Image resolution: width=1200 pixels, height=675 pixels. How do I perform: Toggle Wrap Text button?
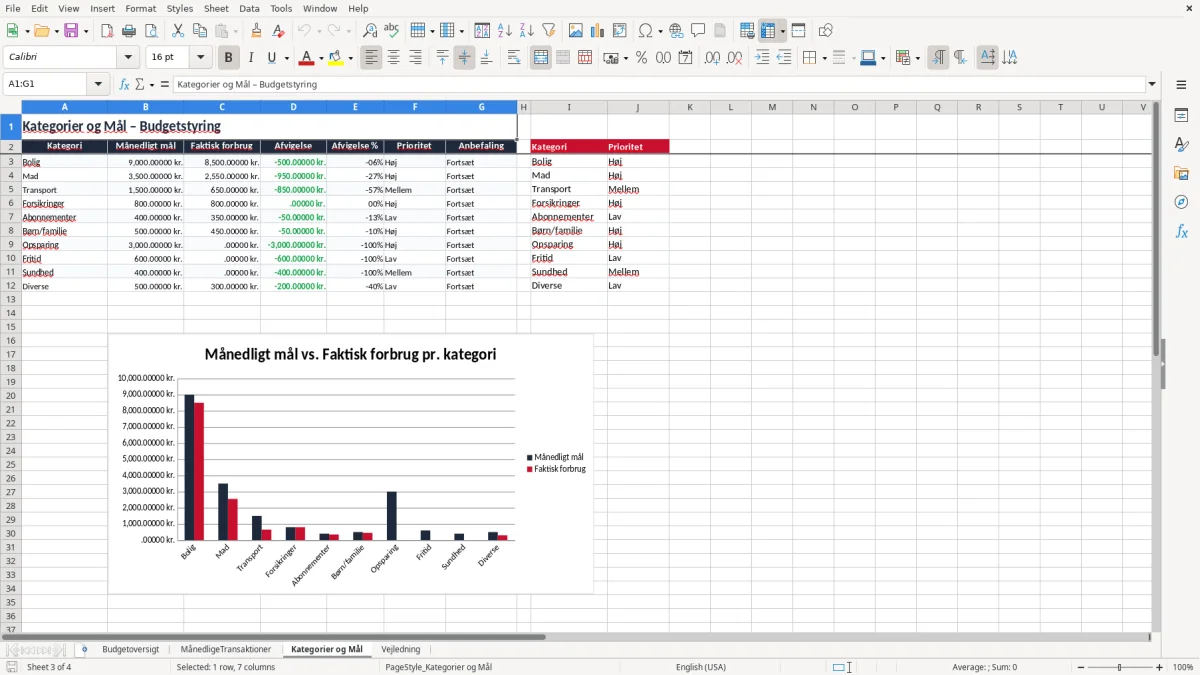[514, 58]
